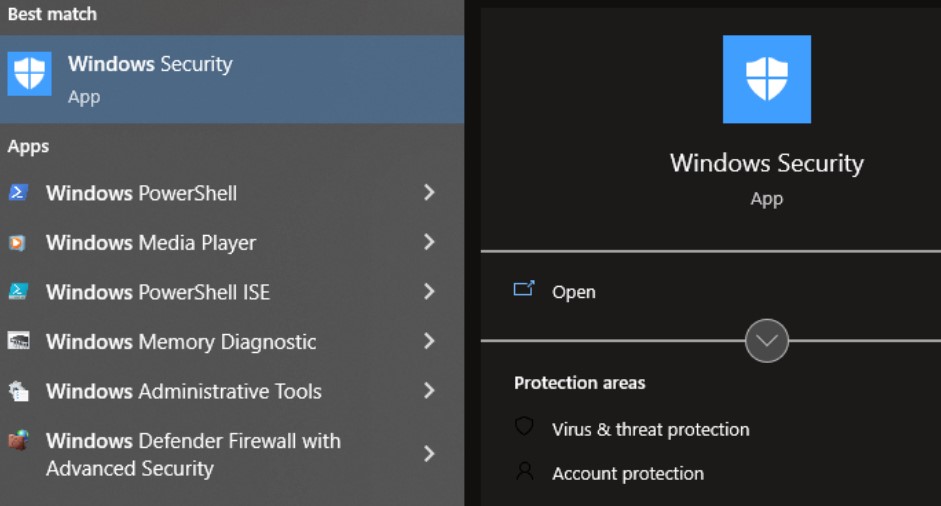Click the large Windows Security tile in preview pane
941x506 pixels.
pyautogui.click(x=766, y=79)
